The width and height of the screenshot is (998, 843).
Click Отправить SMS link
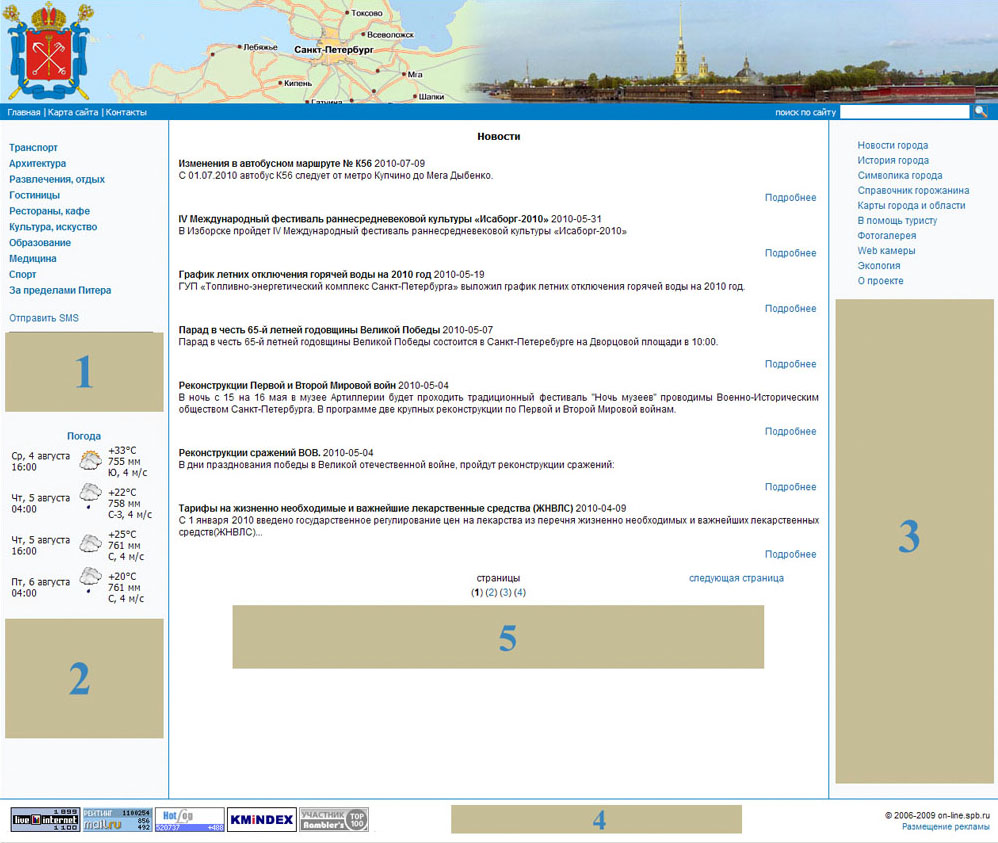tap(44, 318)
